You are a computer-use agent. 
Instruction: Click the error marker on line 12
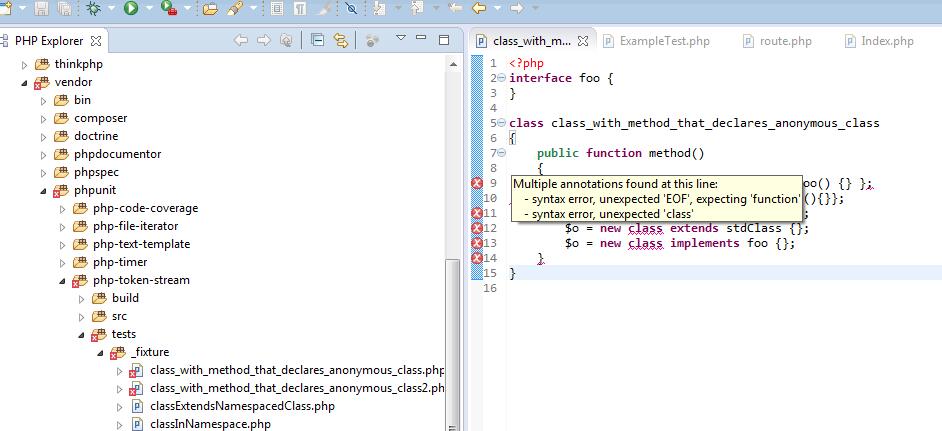(x=477, y=228)
